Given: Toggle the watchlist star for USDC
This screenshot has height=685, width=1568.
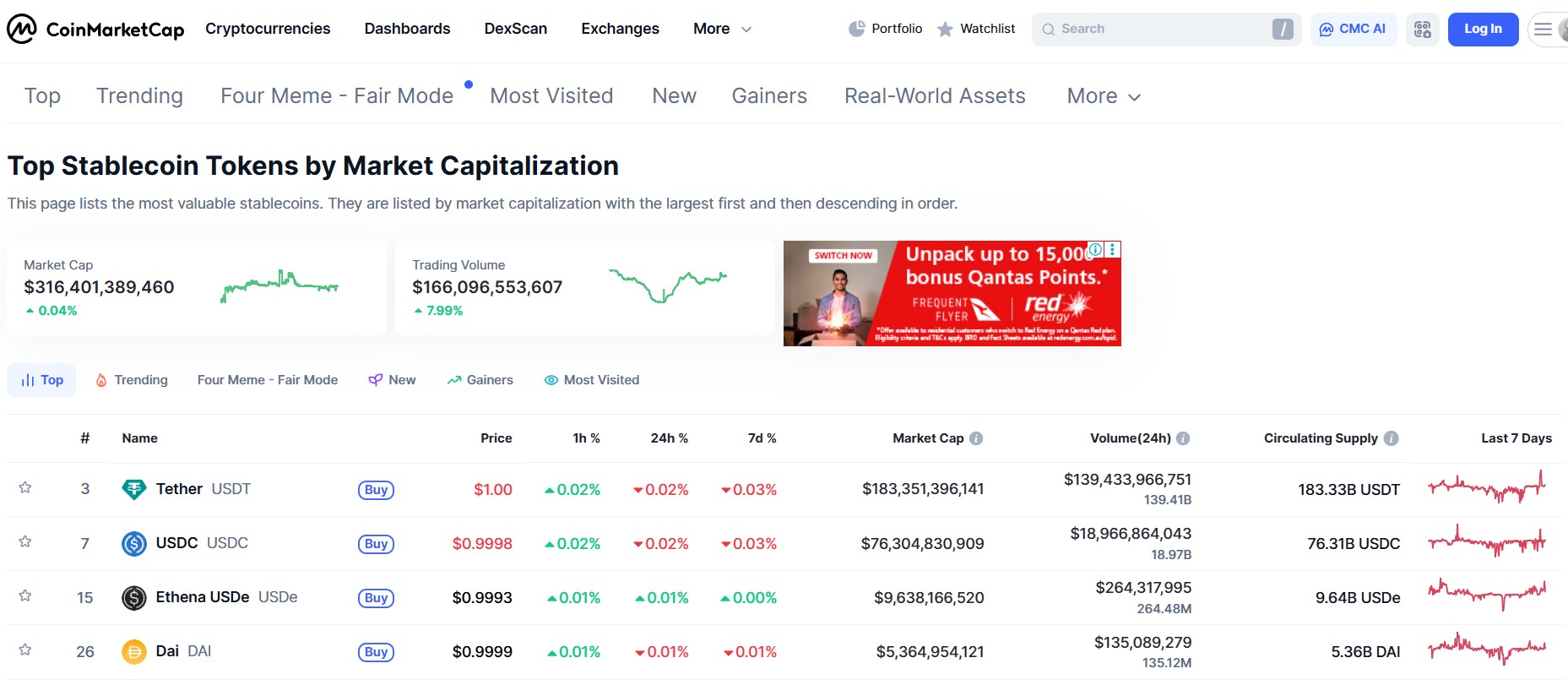Looking at the screenshot, I should click(25, 542).
